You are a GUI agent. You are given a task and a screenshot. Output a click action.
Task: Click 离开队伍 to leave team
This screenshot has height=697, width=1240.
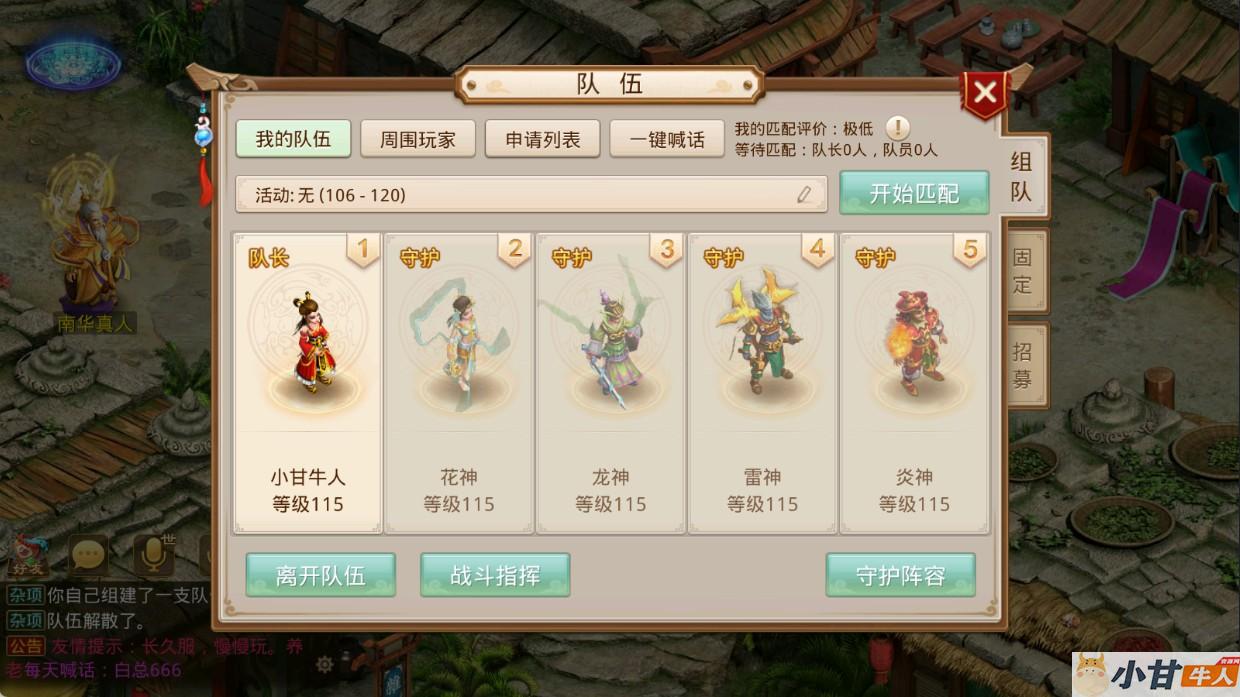[321, 575]
